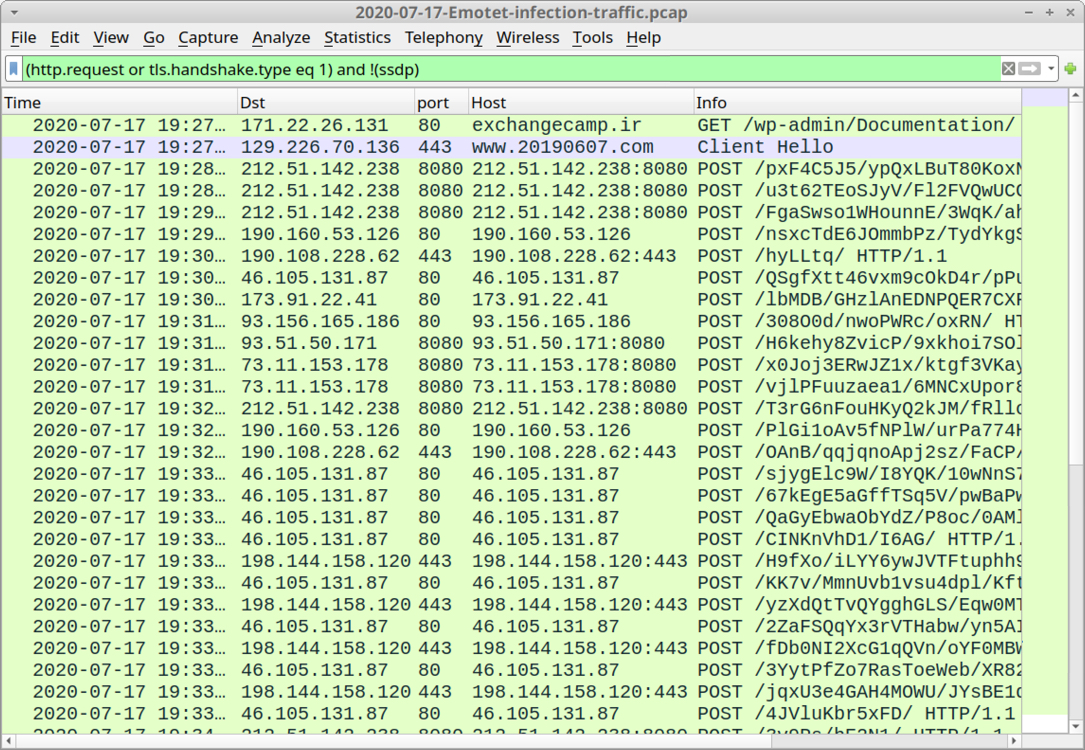Click the packet list scroll-up arrow
The width and height of the screenshot is (1085, 750).
coord(1076,96)
